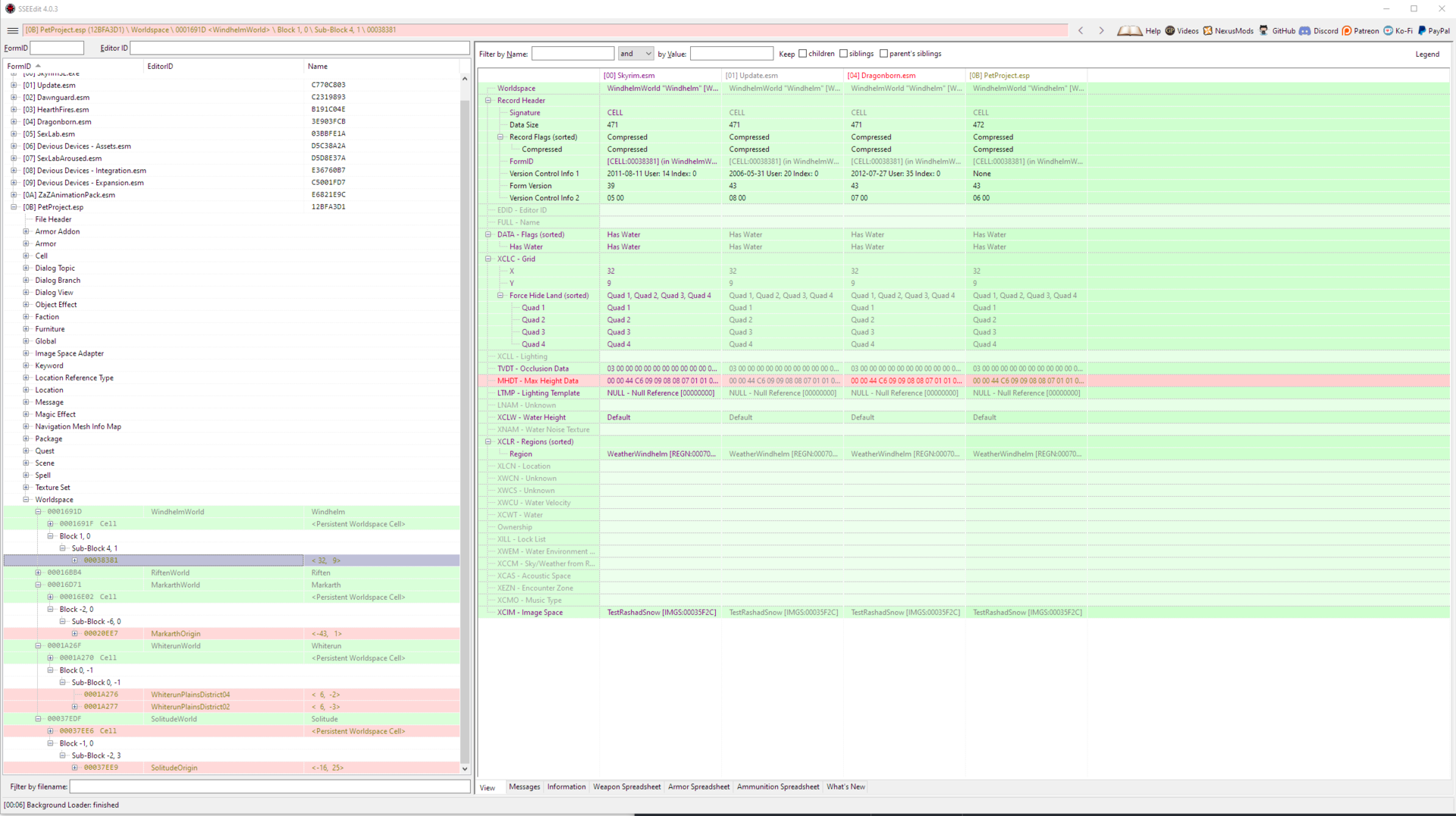Focus the filter 'by Value' field
Image resolution: width=1456 pixels, height=816 pixels.
pyautogui.click(x=731, y=54)
